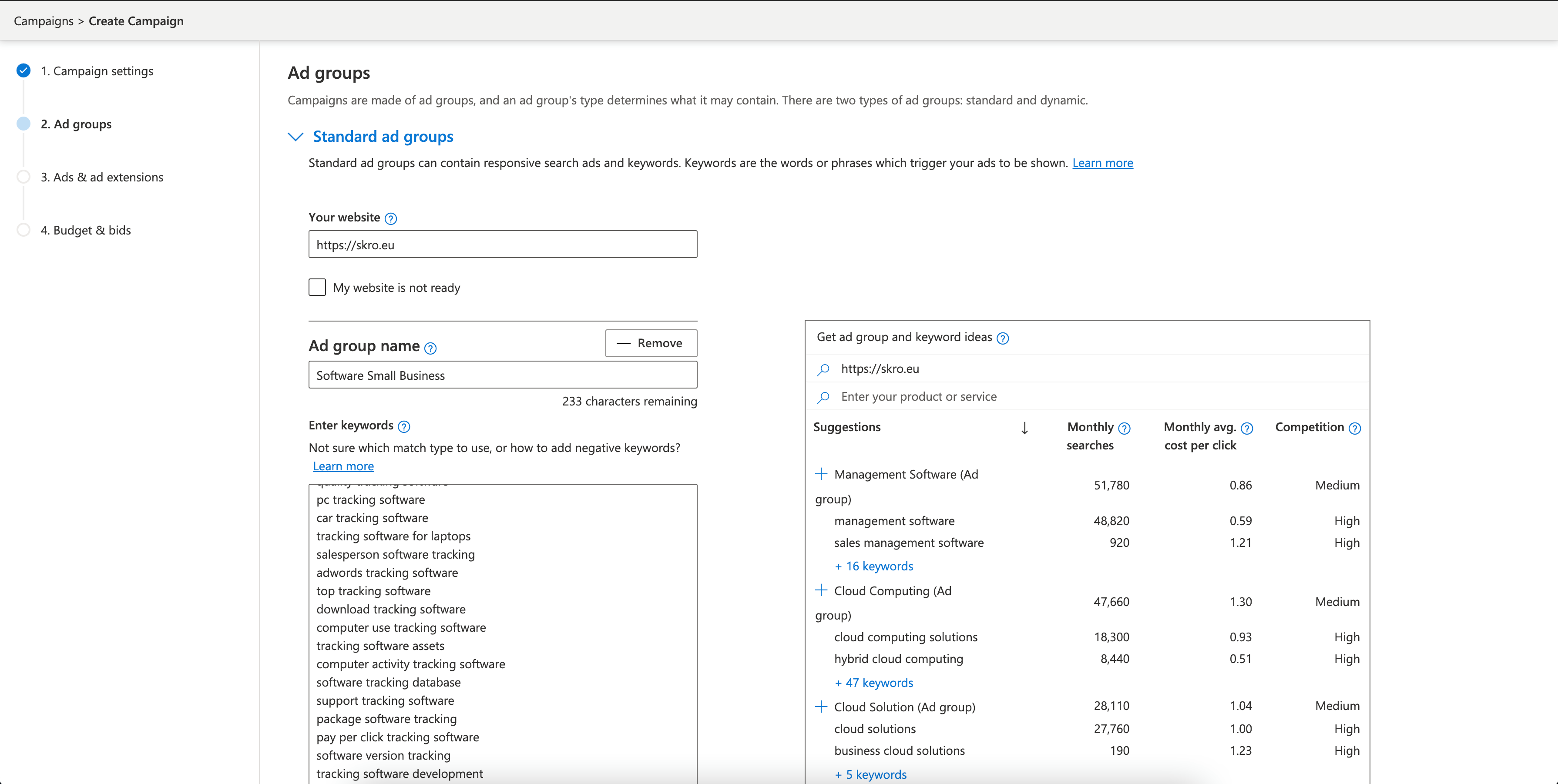
Task: Collapse the Standard ad groups section
Action: coord(295,137)
